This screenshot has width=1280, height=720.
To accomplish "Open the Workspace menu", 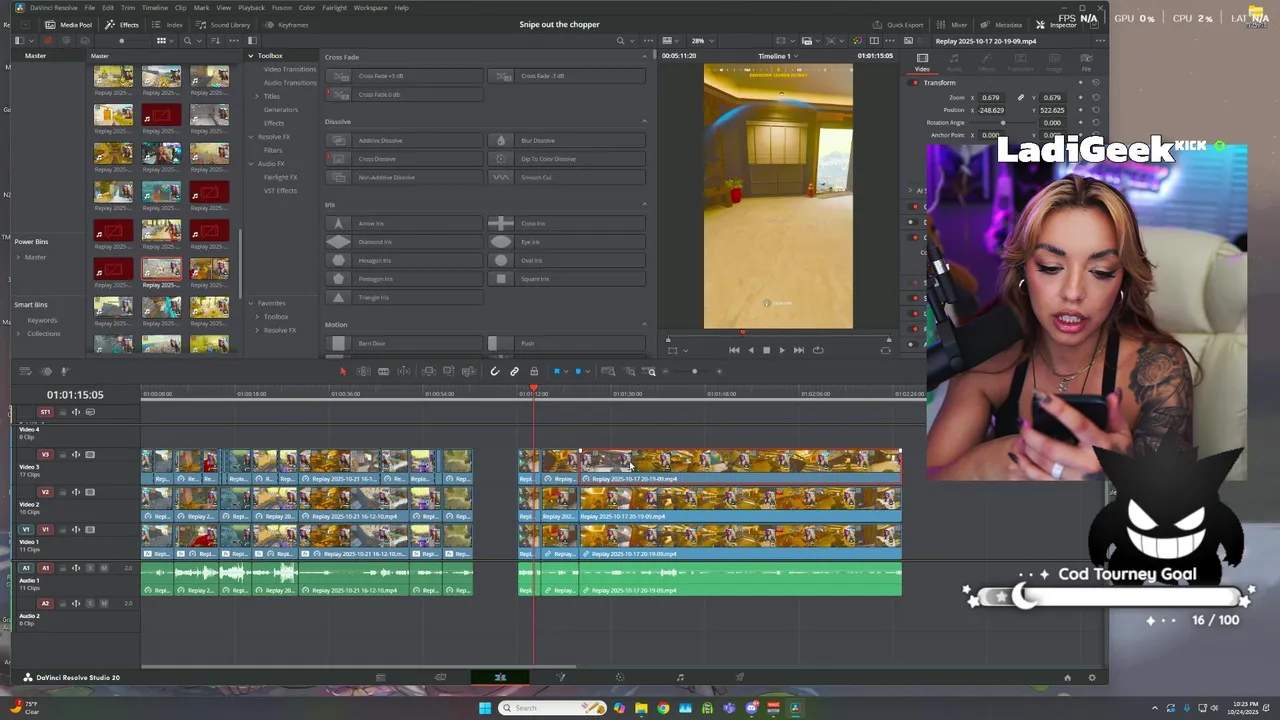I will 370,7.
